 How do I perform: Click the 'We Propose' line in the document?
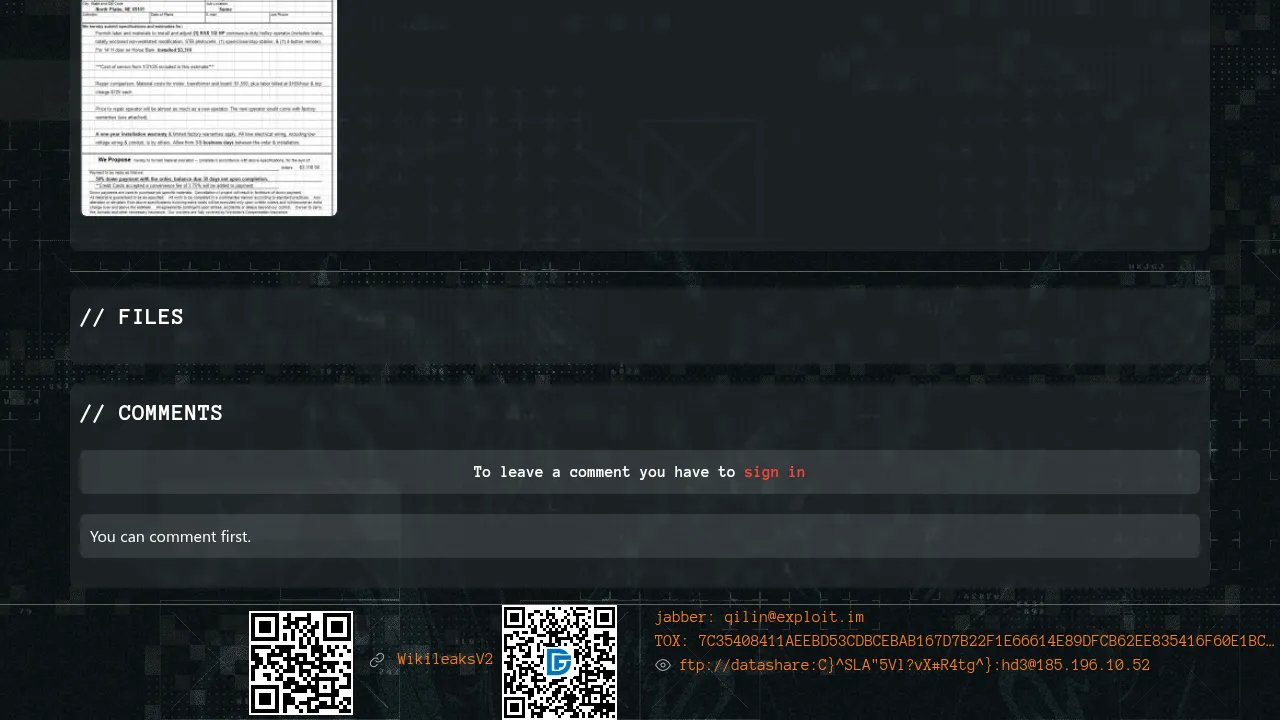click(115, 159)
